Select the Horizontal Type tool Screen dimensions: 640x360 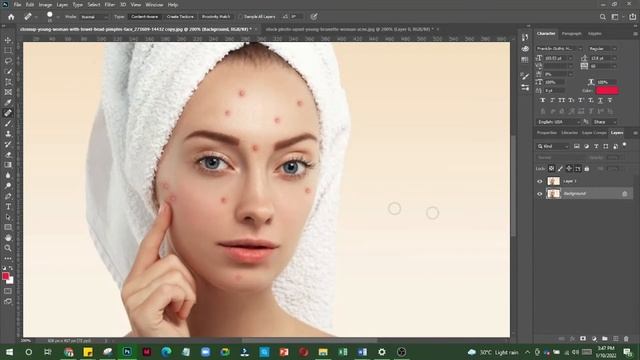(x=8, y=207)
